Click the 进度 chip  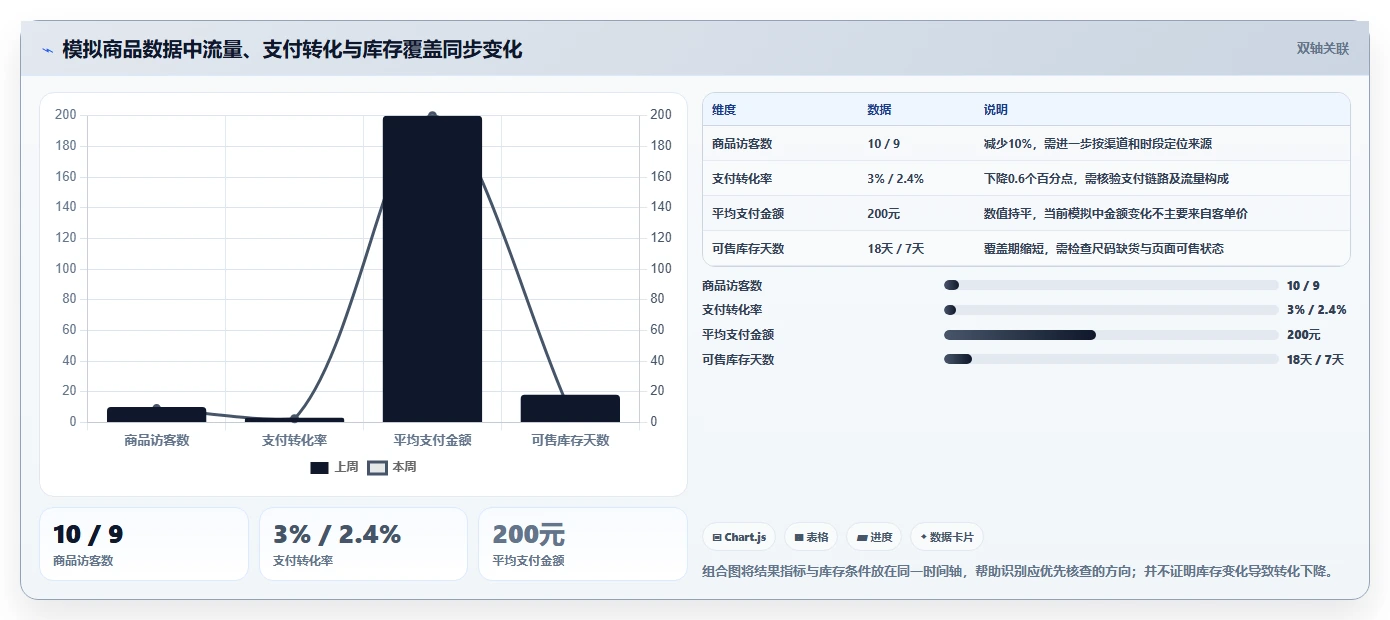pos(874,537)
